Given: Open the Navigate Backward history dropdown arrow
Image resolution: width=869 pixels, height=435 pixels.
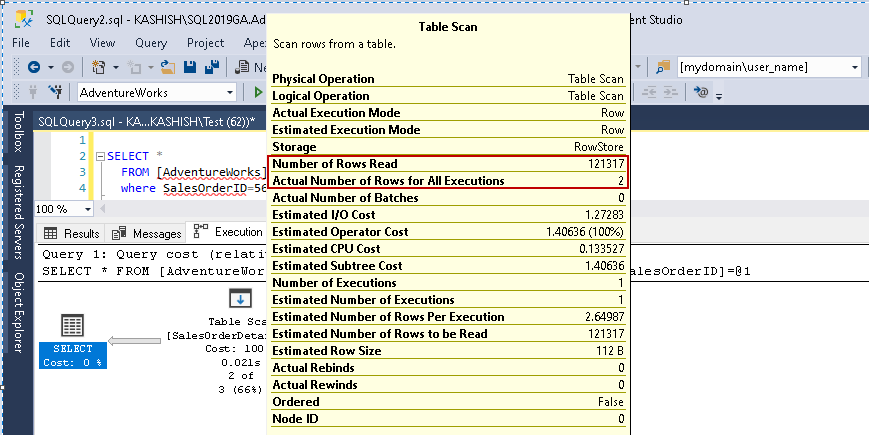Looking at the screenshot, I should point(50,68).
